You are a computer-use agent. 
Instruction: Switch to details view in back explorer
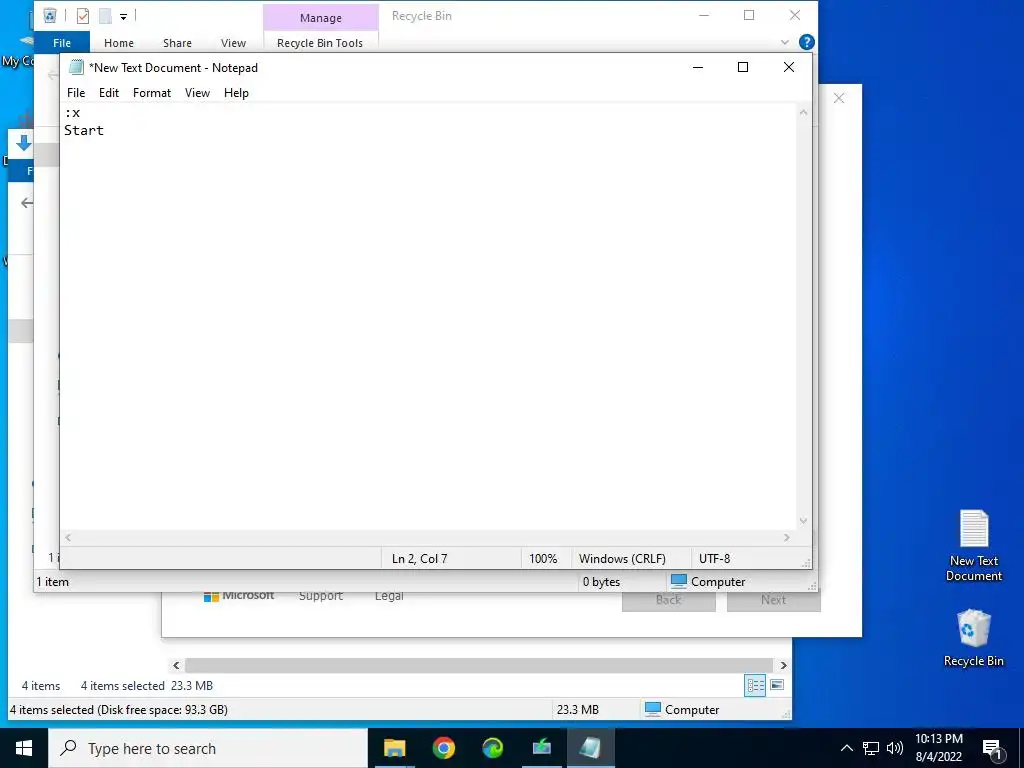tap(756, 685)
